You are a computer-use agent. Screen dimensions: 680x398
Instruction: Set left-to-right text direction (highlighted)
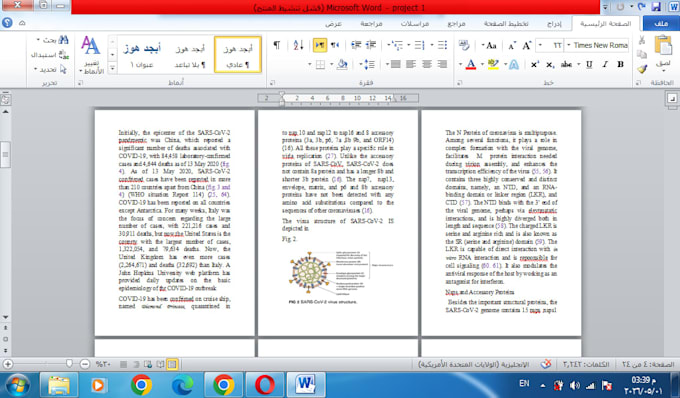pyautogui.click(x=320, y=45)
